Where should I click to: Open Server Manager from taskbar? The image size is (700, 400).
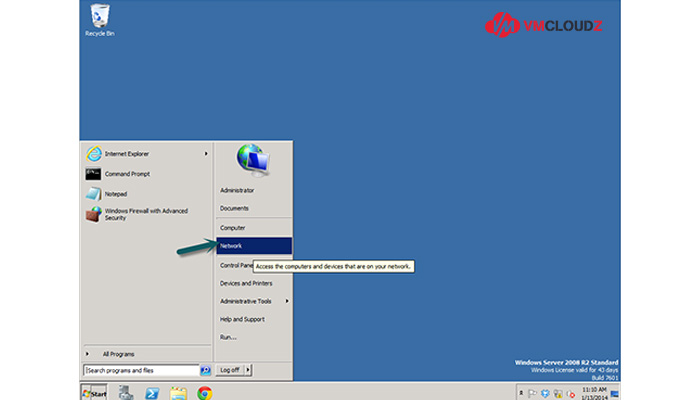126,393
